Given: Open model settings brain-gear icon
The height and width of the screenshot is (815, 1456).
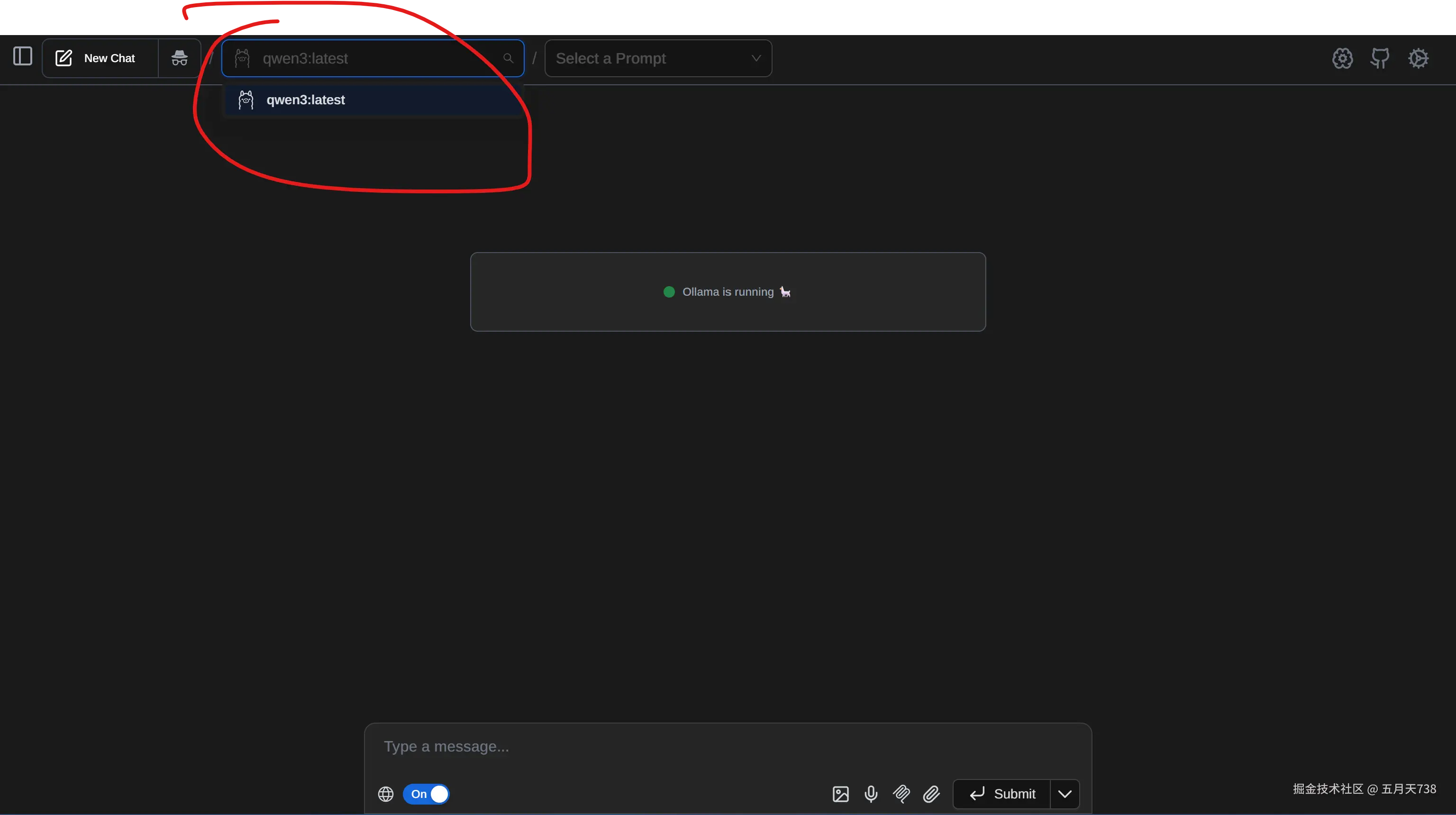Looking at the screenshot, I should tap(1342, 58).
